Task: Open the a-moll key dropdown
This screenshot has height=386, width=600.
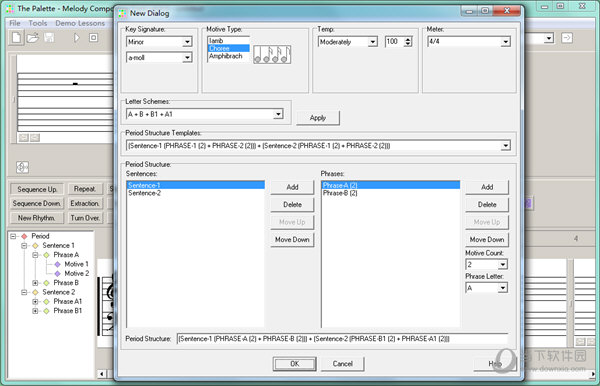Action: (x=187, y=57)
